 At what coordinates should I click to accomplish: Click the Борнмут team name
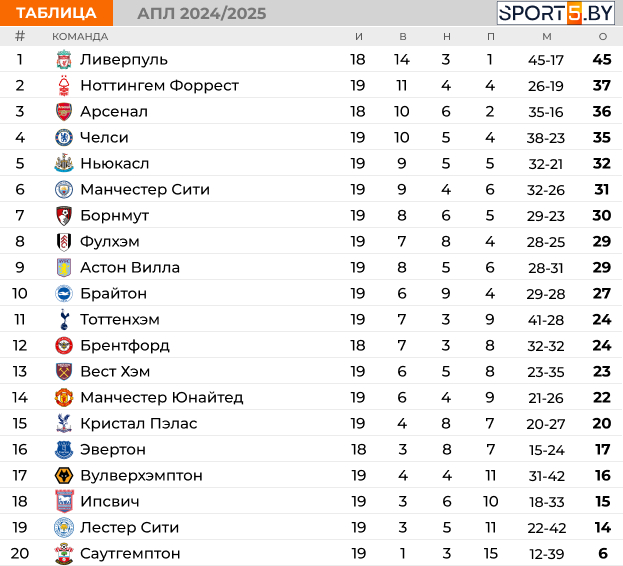pos(114,216)
